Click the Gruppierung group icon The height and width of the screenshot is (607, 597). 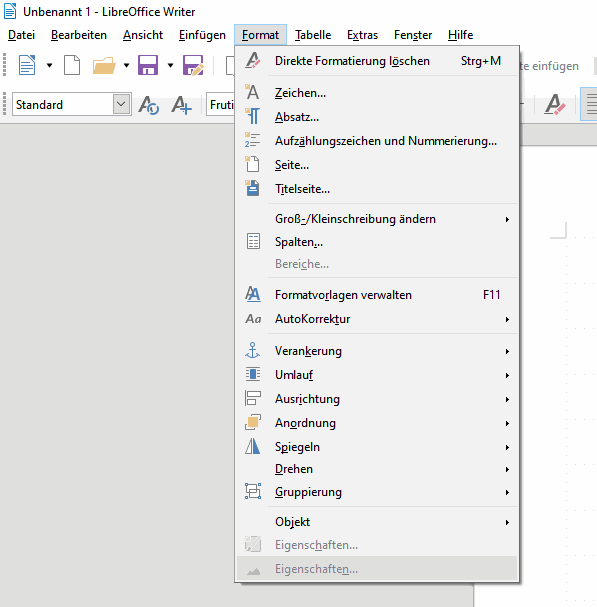pyautogui.click(x=253, y=491)
